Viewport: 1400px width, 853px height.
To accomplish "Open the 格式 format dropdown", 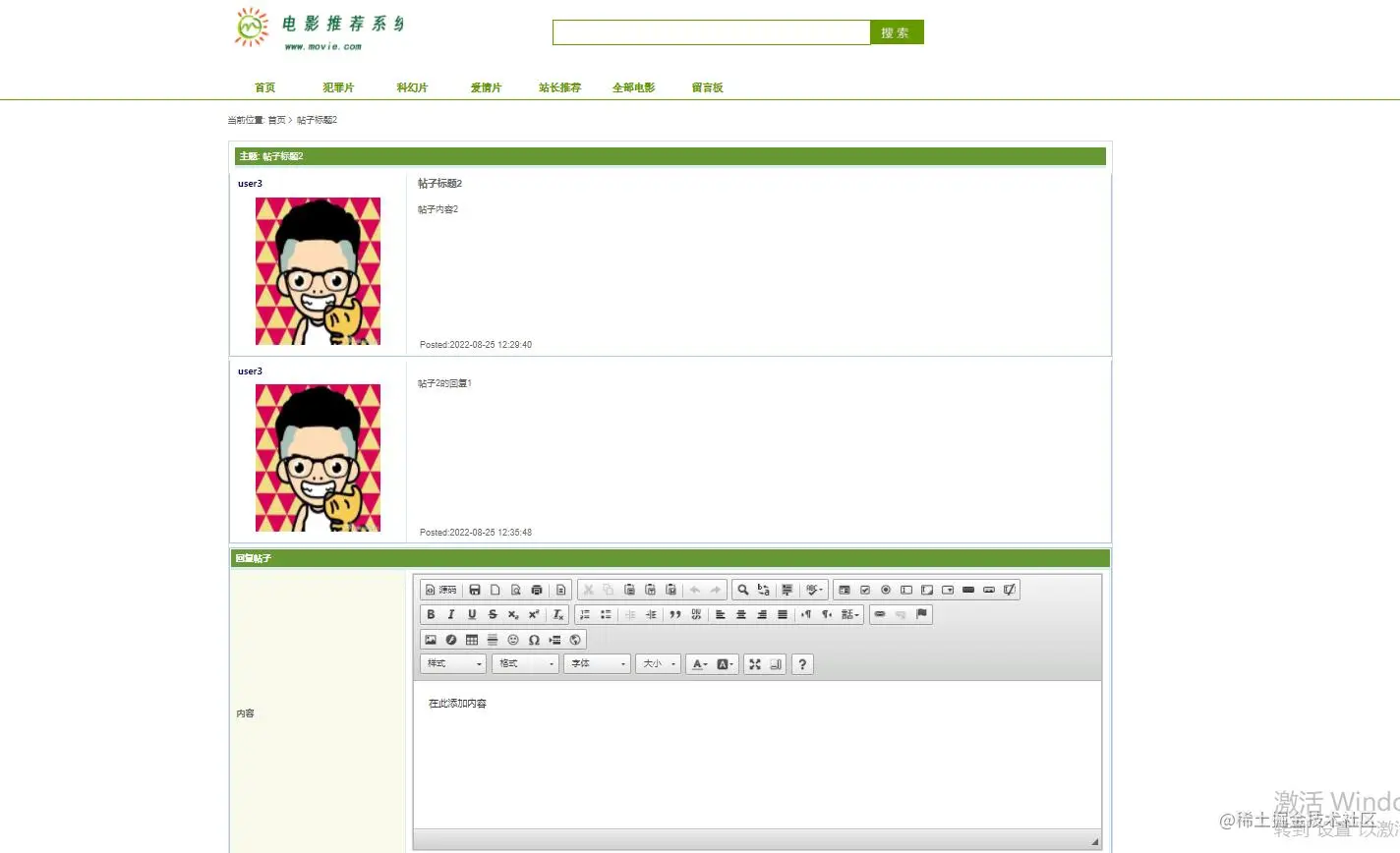I will coord(525,664).
